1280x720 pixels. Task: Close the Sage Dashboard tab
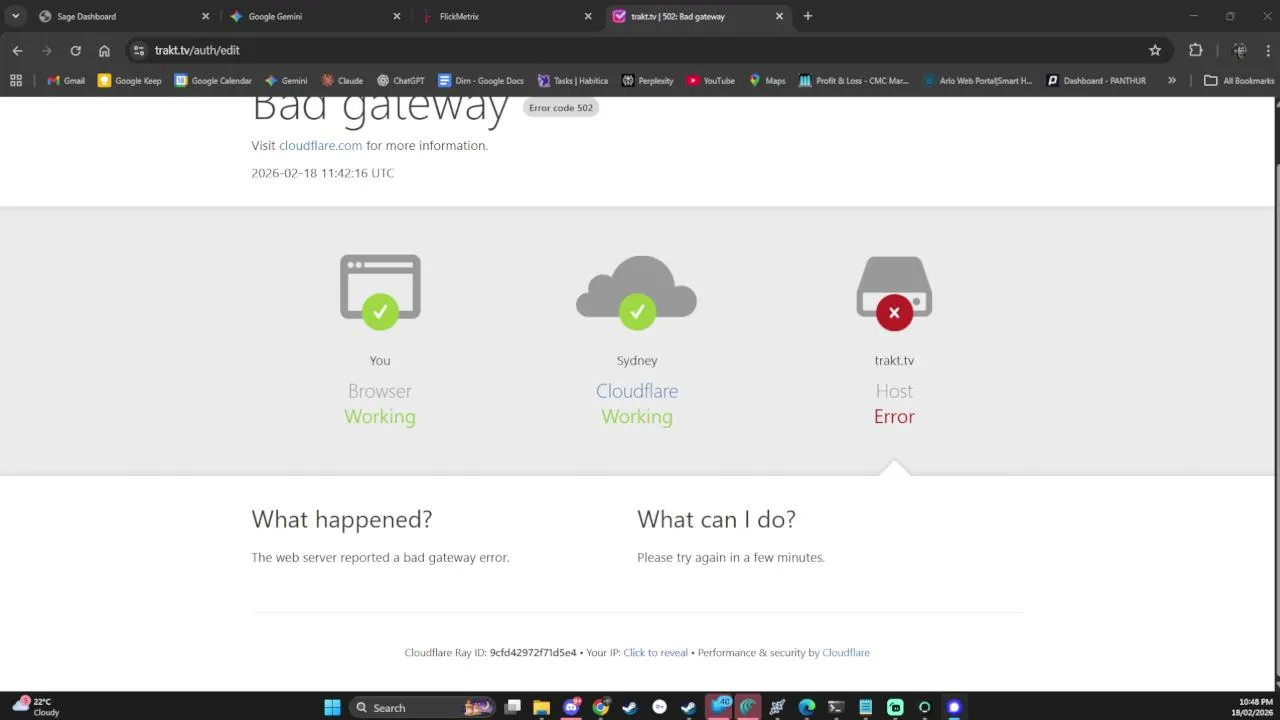(205, 16)
